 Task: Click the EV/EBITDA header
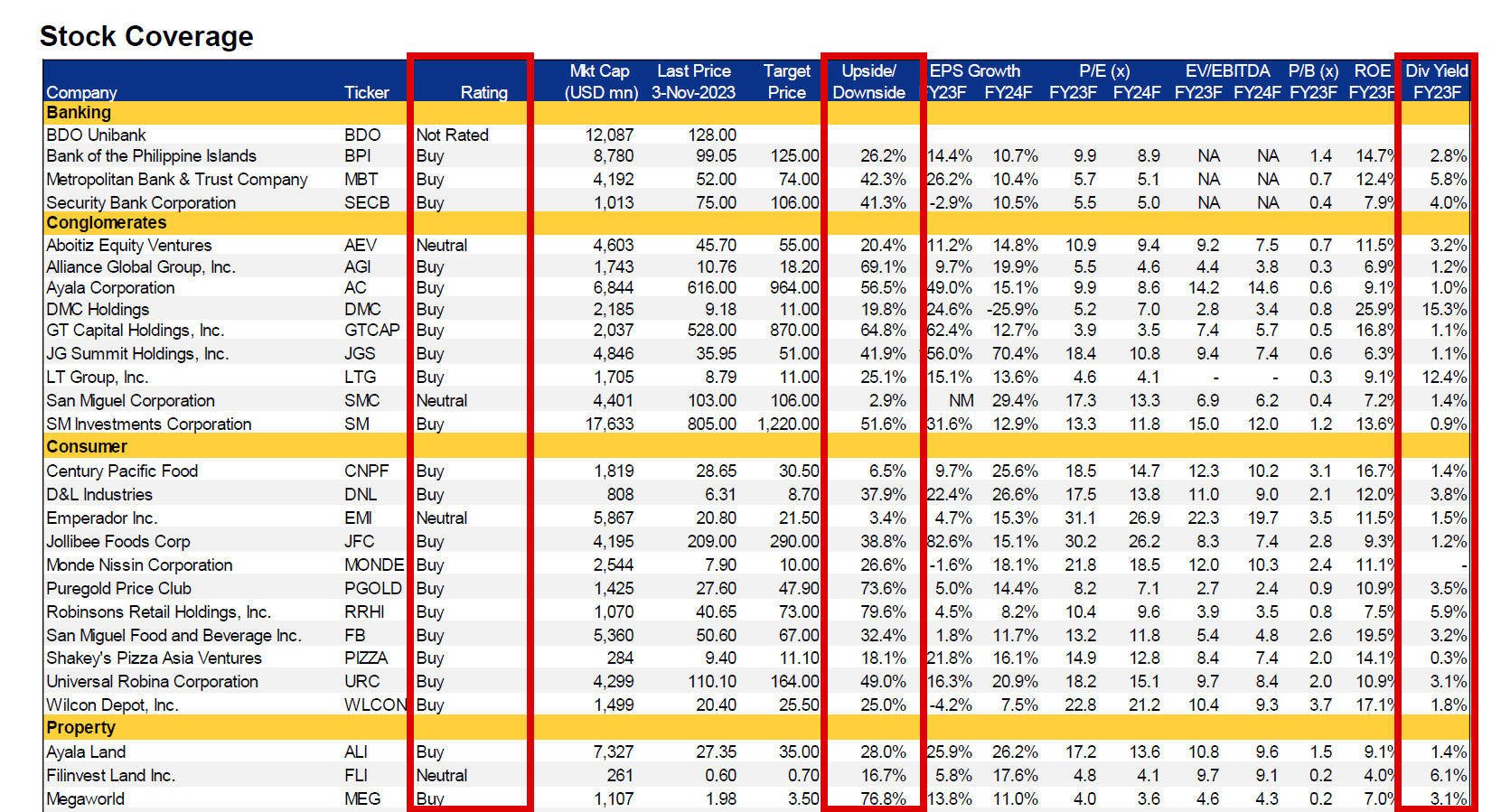pos(1227,70)
